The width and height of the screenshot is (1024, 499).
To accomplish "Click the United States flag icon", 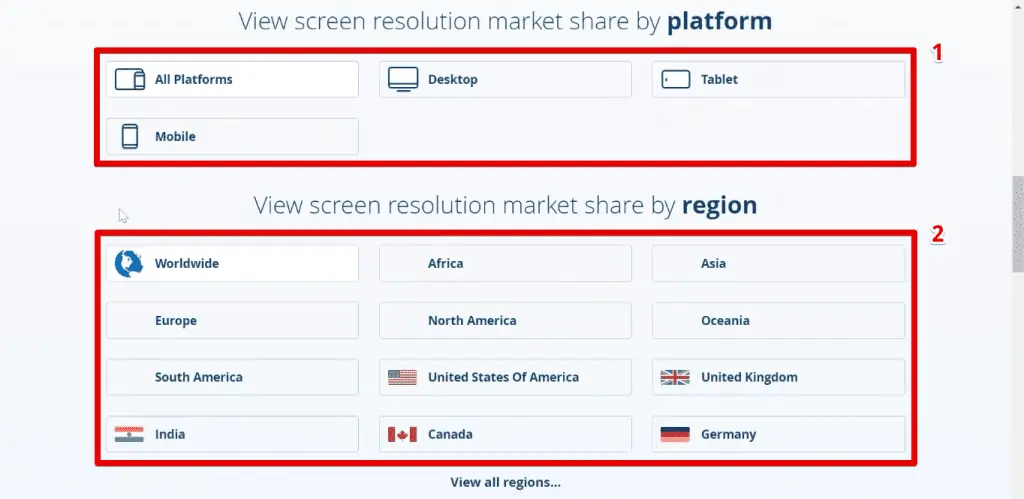I will [402, 378].
